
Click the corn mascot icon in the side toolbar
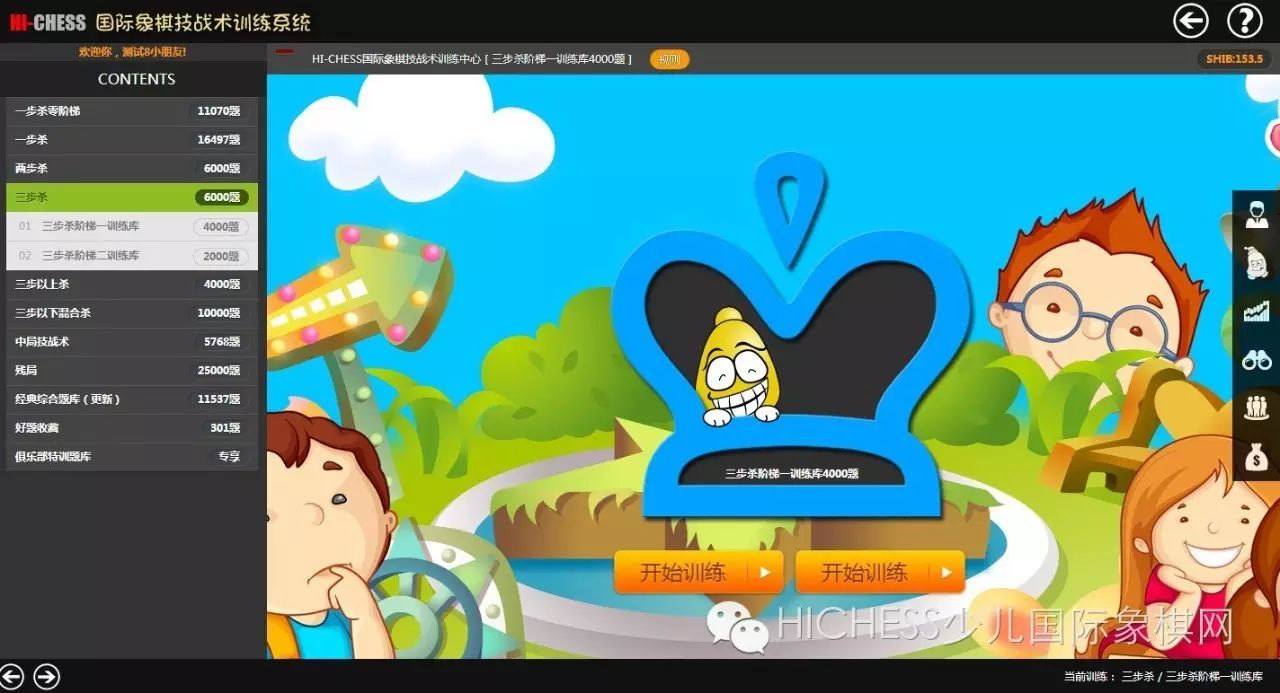(x=1256, y=263)
